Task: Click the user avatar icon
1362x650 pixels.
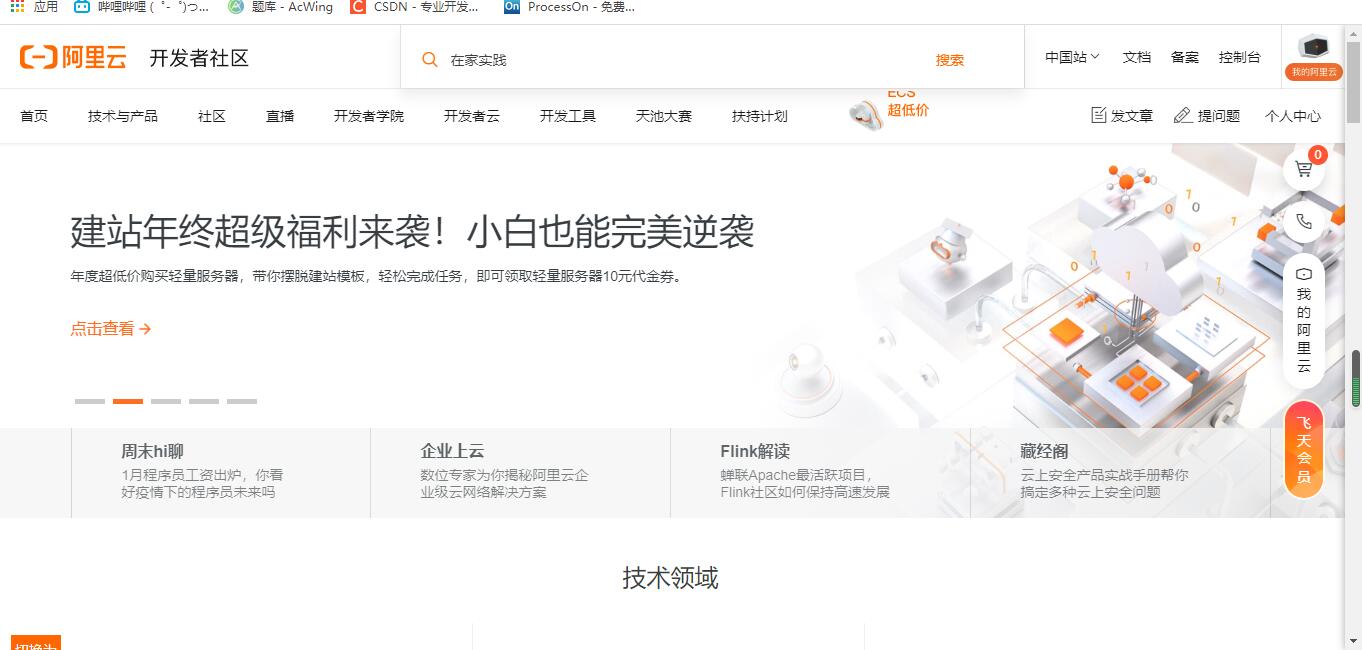Action: pos(1313,47)
